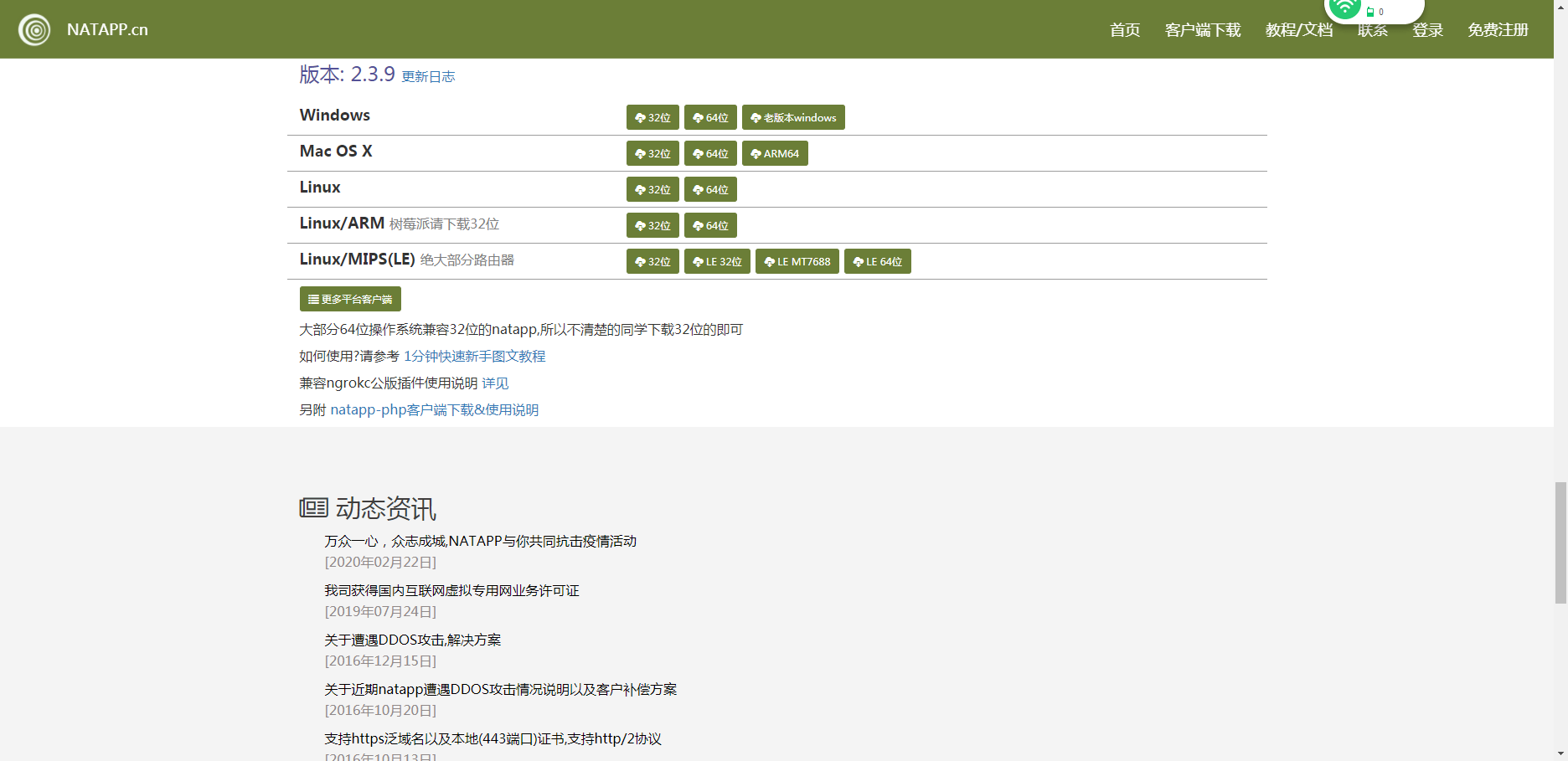
Task: Download Mac OS X 32位 client
Action: click(652, 153)
